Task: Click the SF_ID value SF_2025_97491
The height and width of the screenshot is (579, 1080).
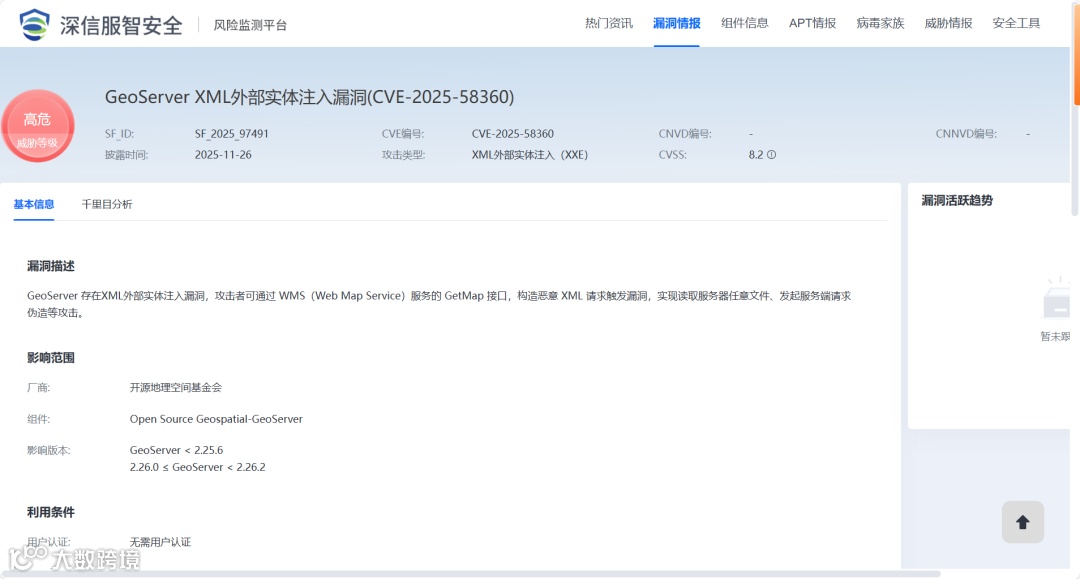Action: point(231,134)
